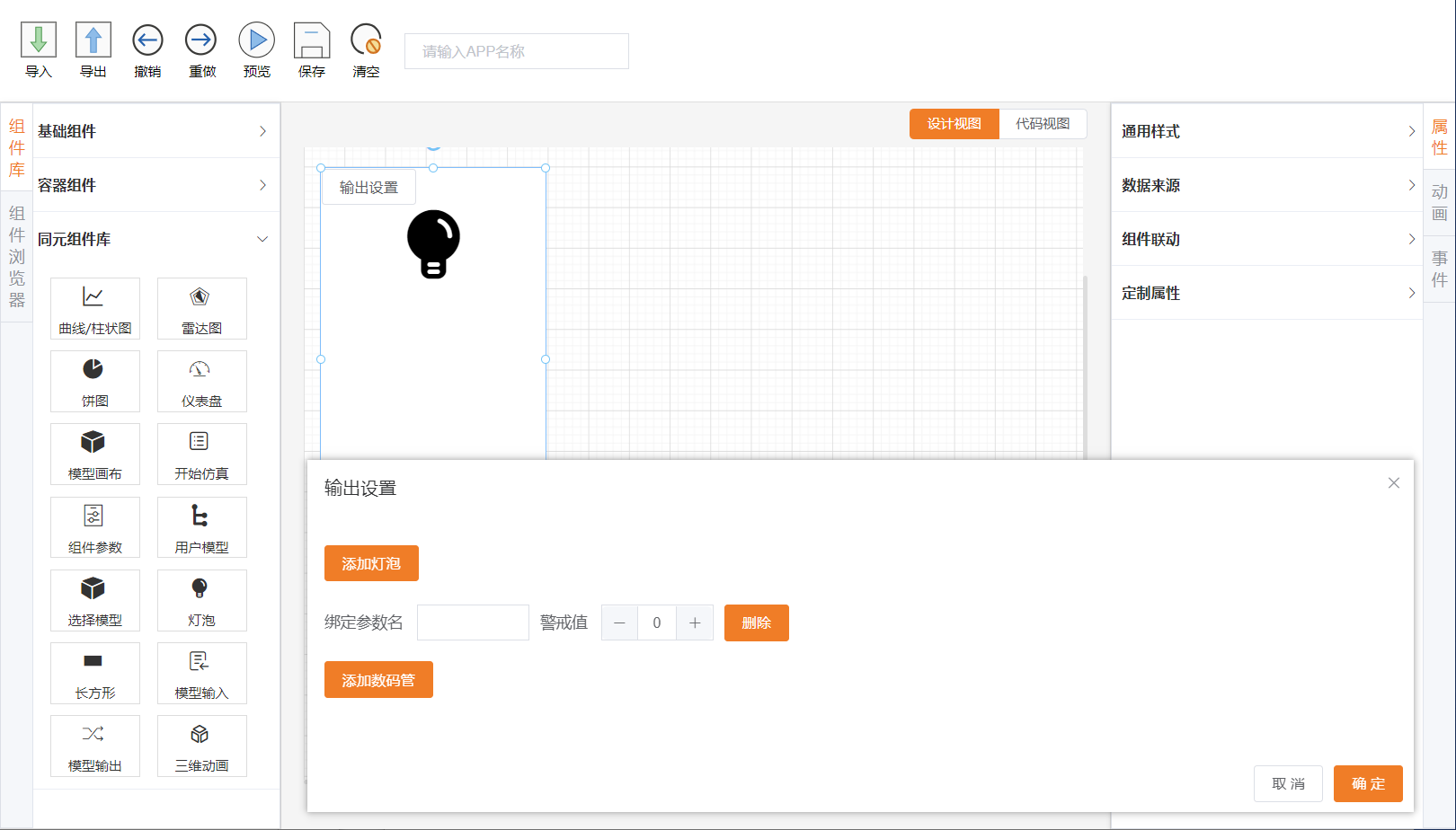
Task: Redo with the 重做 arrow icon
Action: [x=201, y=40]
